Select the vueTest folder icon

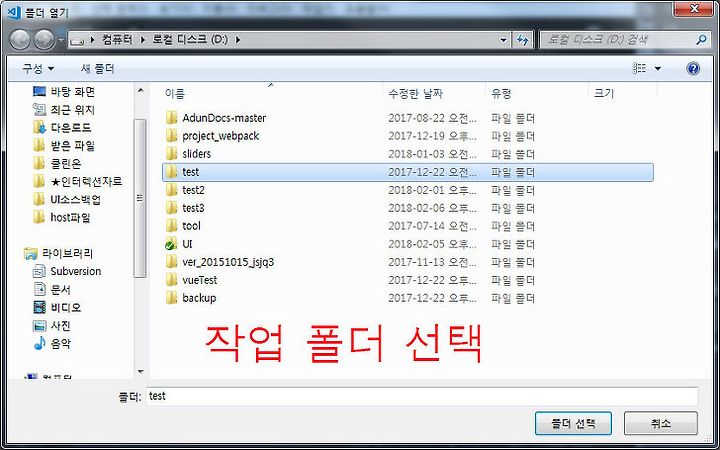click(171, 280)
